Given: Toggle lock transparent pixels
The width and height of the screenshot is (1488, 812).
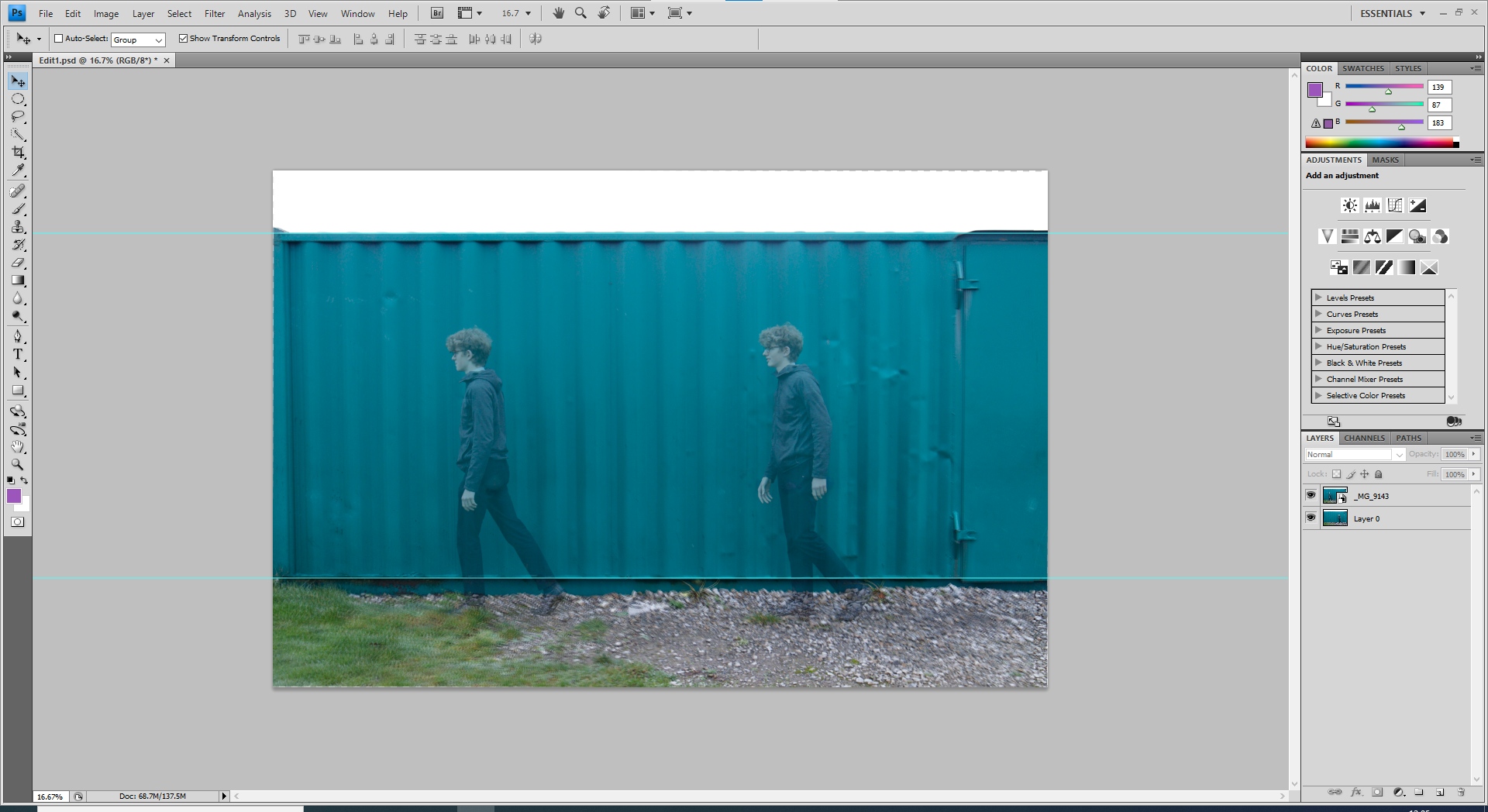Looking at the screenshot, I should (x=1337, y=474).
